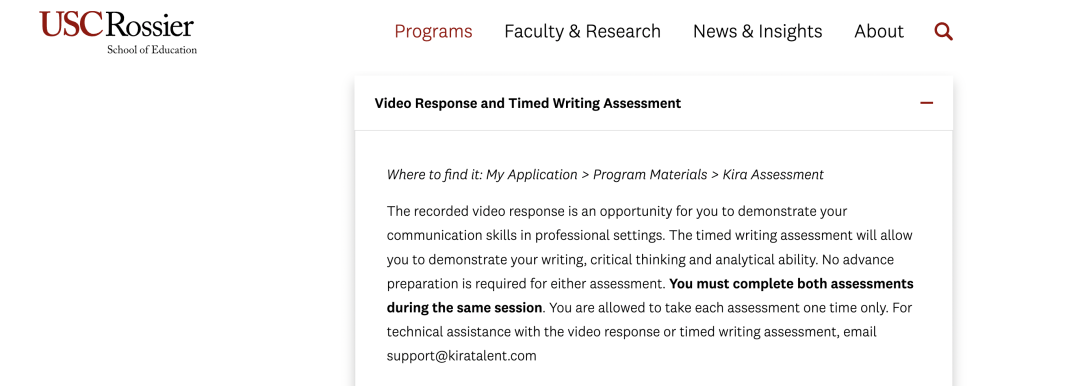The width and height of the screenshot is (1080, 386).
Task: Click bold 'You must complete both assessments' text
Action: click(x=791, y=283)
